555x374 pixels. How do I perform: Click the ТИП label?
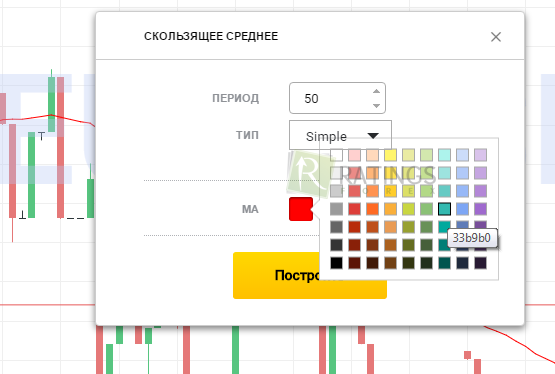(247, 135)
